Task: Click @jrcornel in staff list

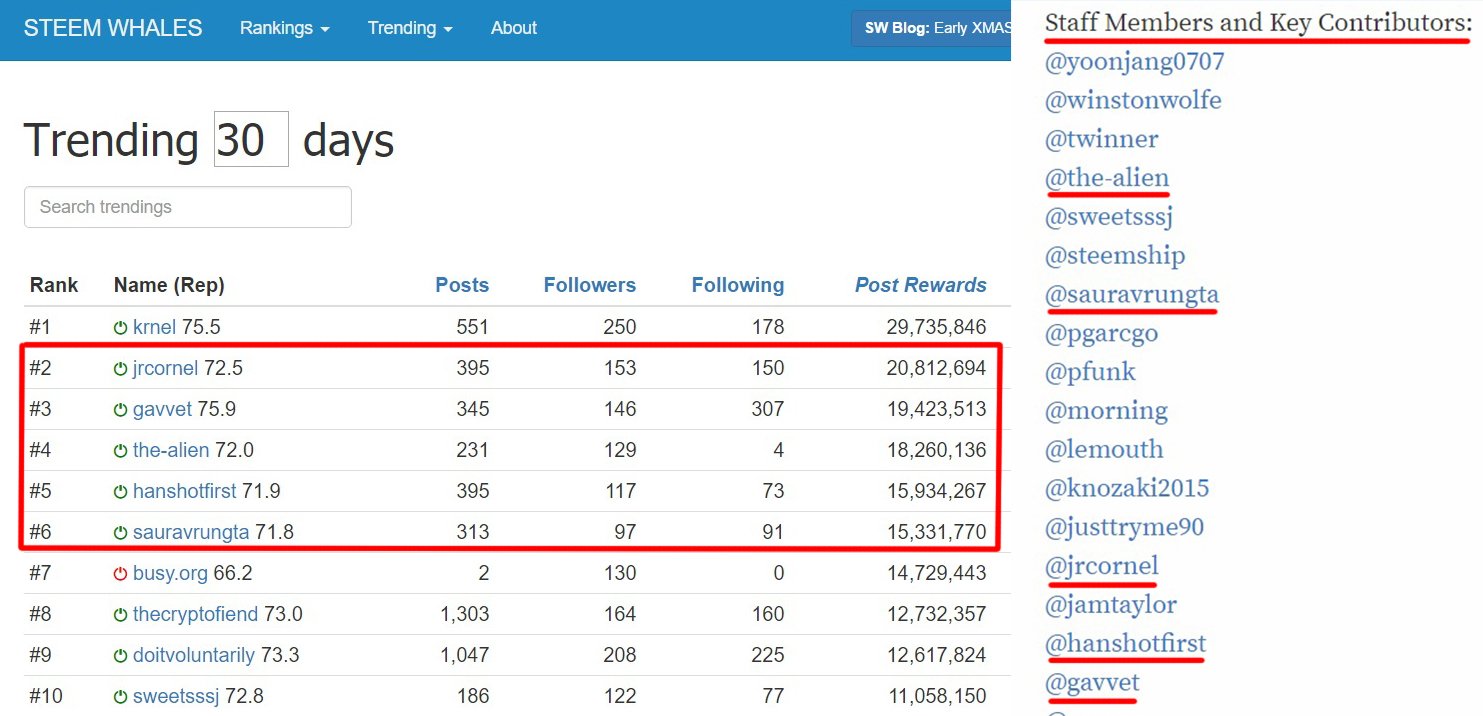Action: click(x=1102, y=567)
